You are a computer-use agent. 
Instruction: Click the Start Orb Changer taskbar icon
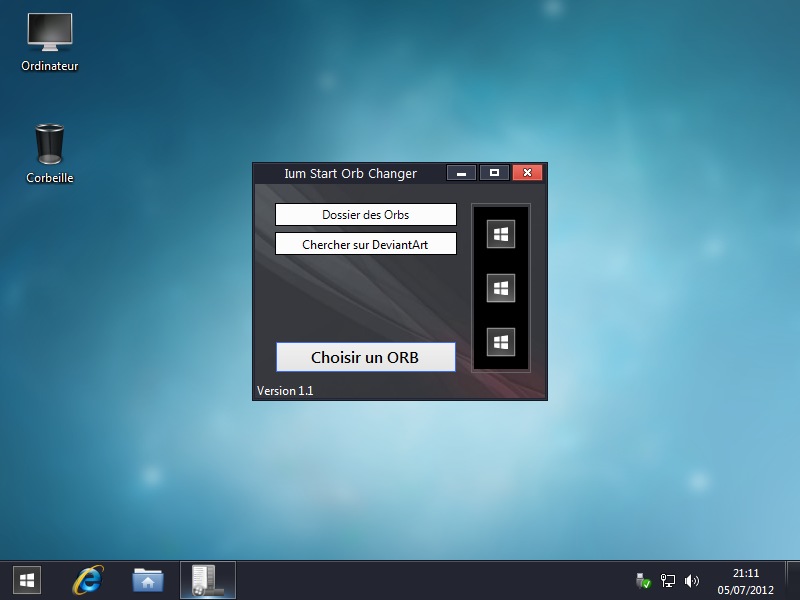pyautogui.click(x=208, y=580)
